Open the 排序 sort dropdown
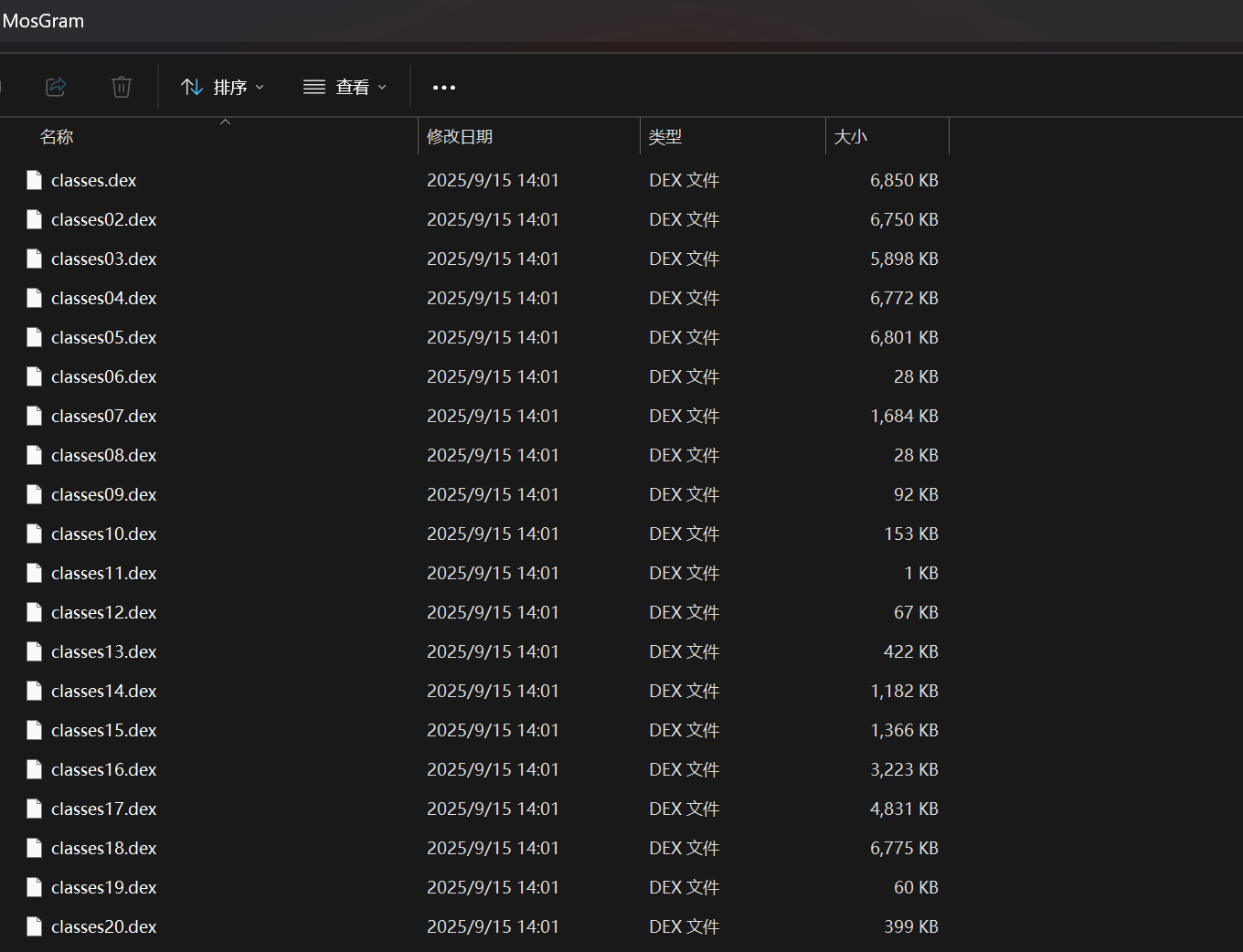Image resolution: width=1243 pixels, height=952 pixels. click(223, 87)
